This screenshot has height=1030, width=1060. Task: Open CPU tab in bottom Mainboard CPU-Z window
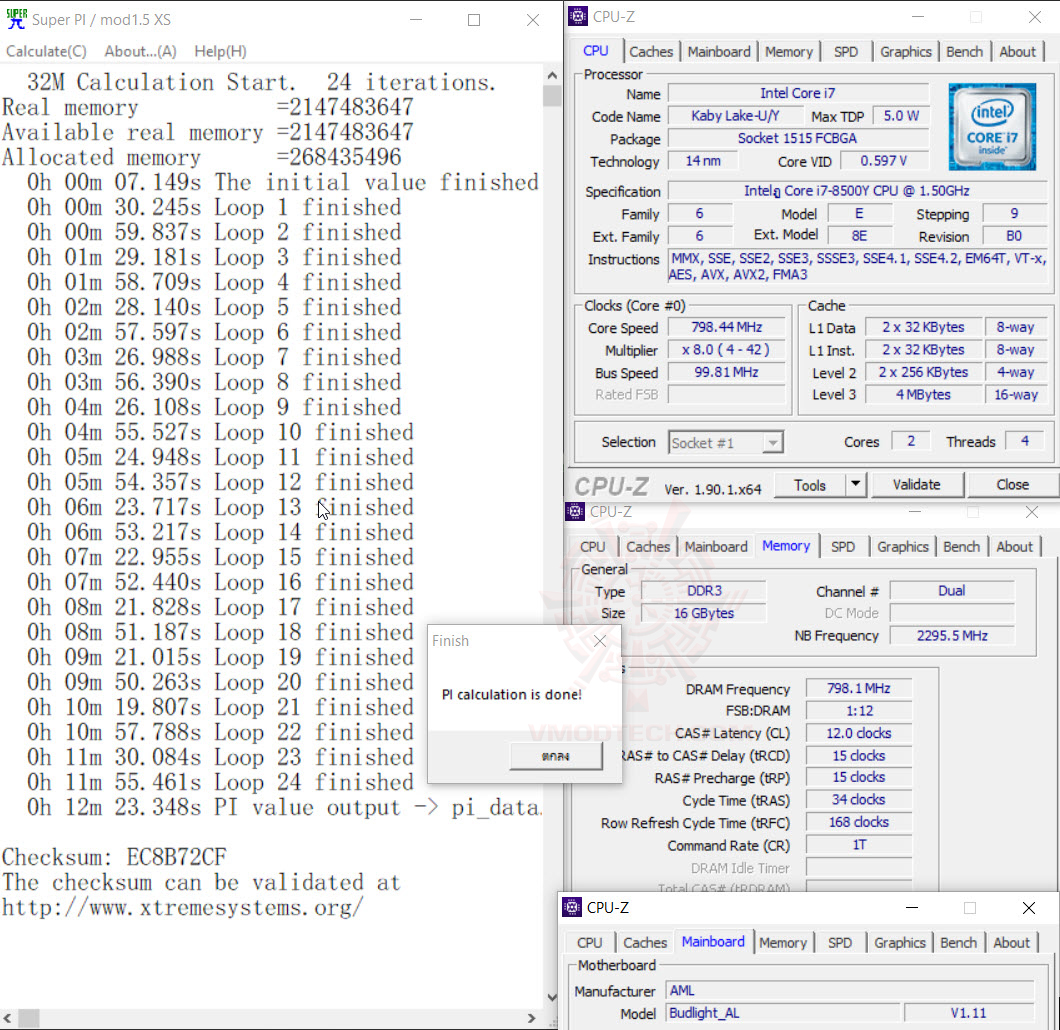pos(589,943)
